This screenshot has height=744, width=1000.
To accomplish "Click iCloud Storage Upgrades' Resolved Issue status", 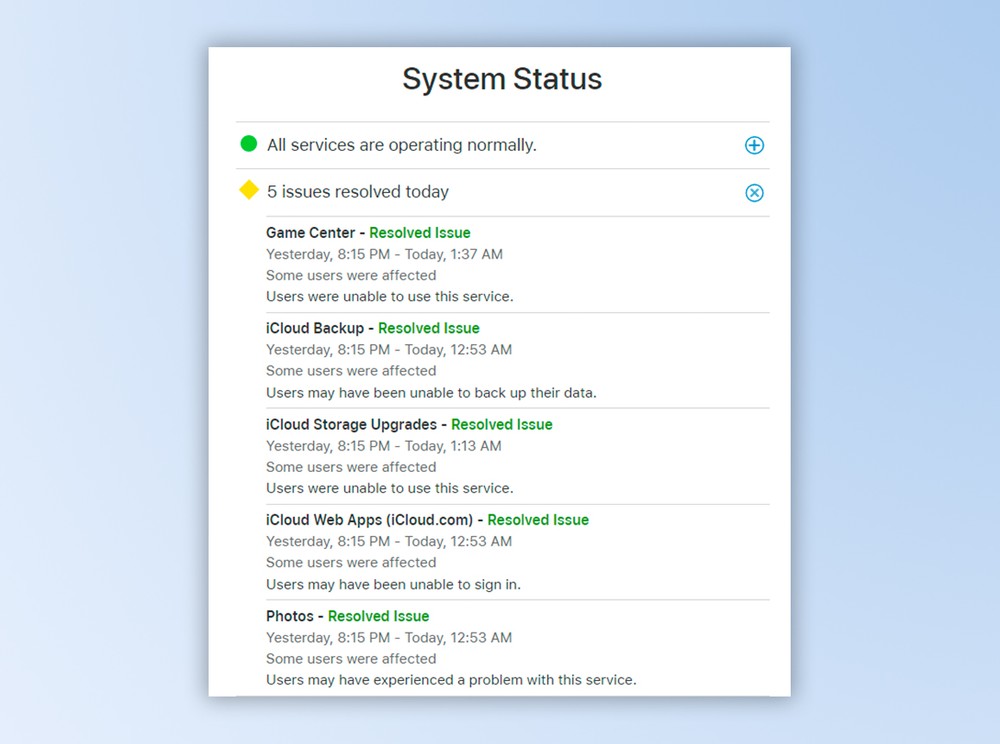I will point(501,424).
